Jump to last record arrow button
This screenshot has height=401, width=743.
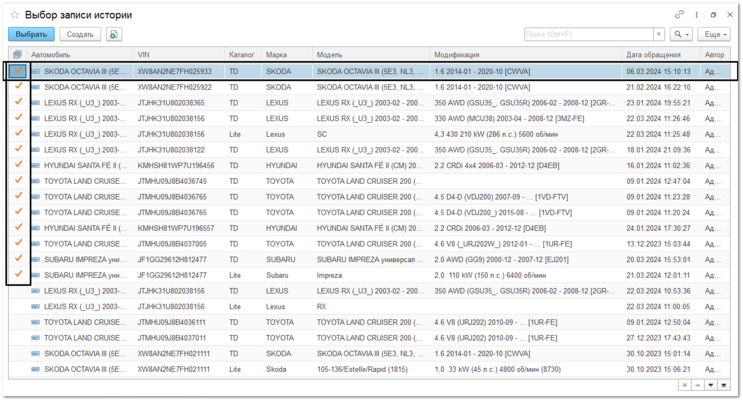[724, 385]
